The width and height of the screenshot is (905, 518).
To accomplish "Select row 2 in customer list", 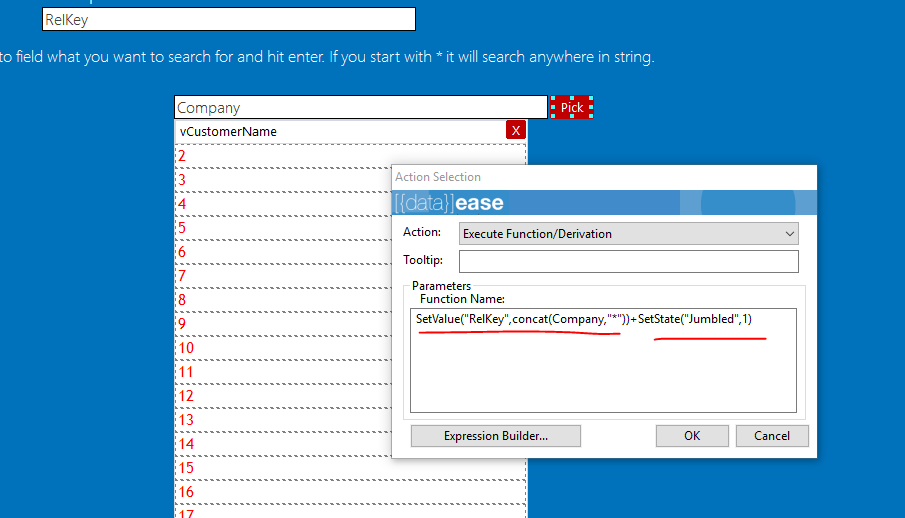I will tap(280, 156).
